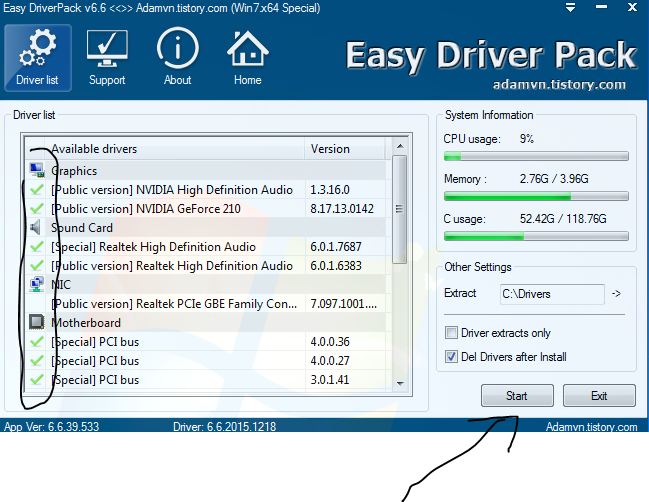This screenshot has height=502, width=649.
Task: Minimize the Easy DriverPack window
Action: [x=601, y=7]
